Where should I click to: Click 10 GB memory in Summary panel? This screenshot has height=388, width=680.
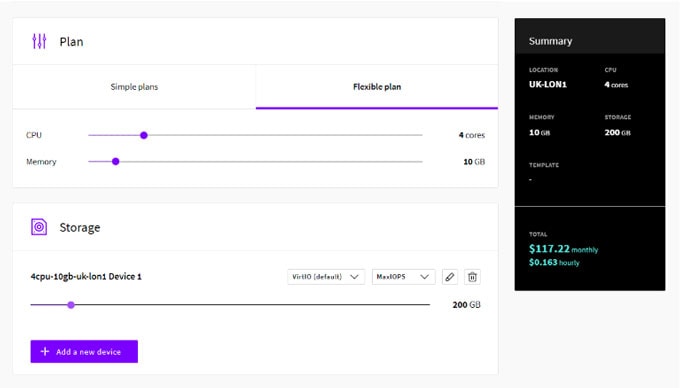[x=539, y=133]
